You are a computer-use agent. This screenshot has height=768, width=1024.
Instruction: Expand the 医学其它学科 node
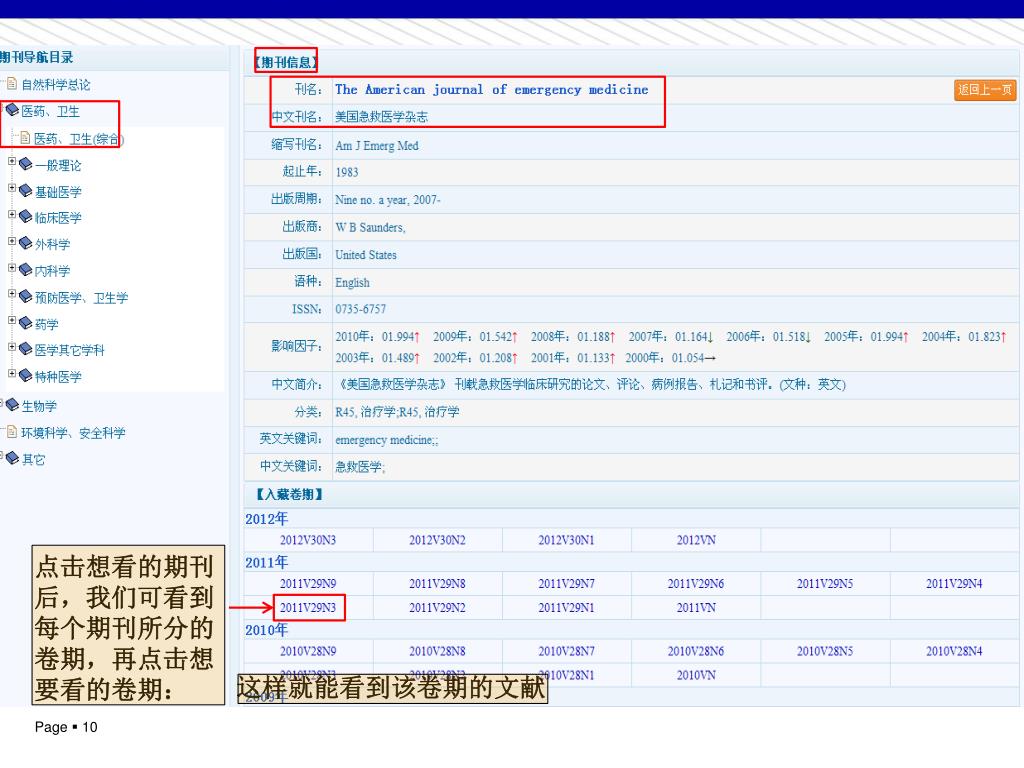[12, 347]
